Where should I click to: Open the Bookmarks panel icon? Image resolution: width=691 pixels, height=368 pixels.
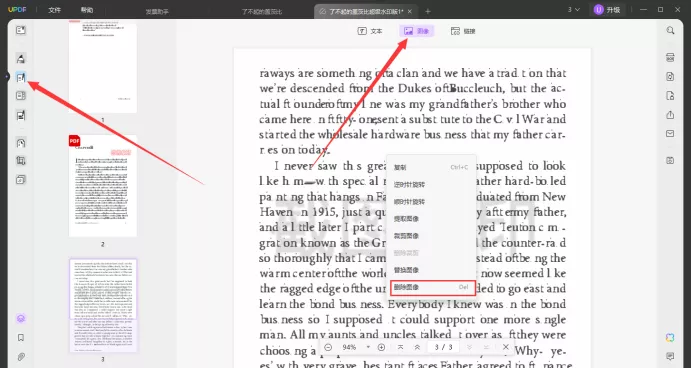coord(21,338)
